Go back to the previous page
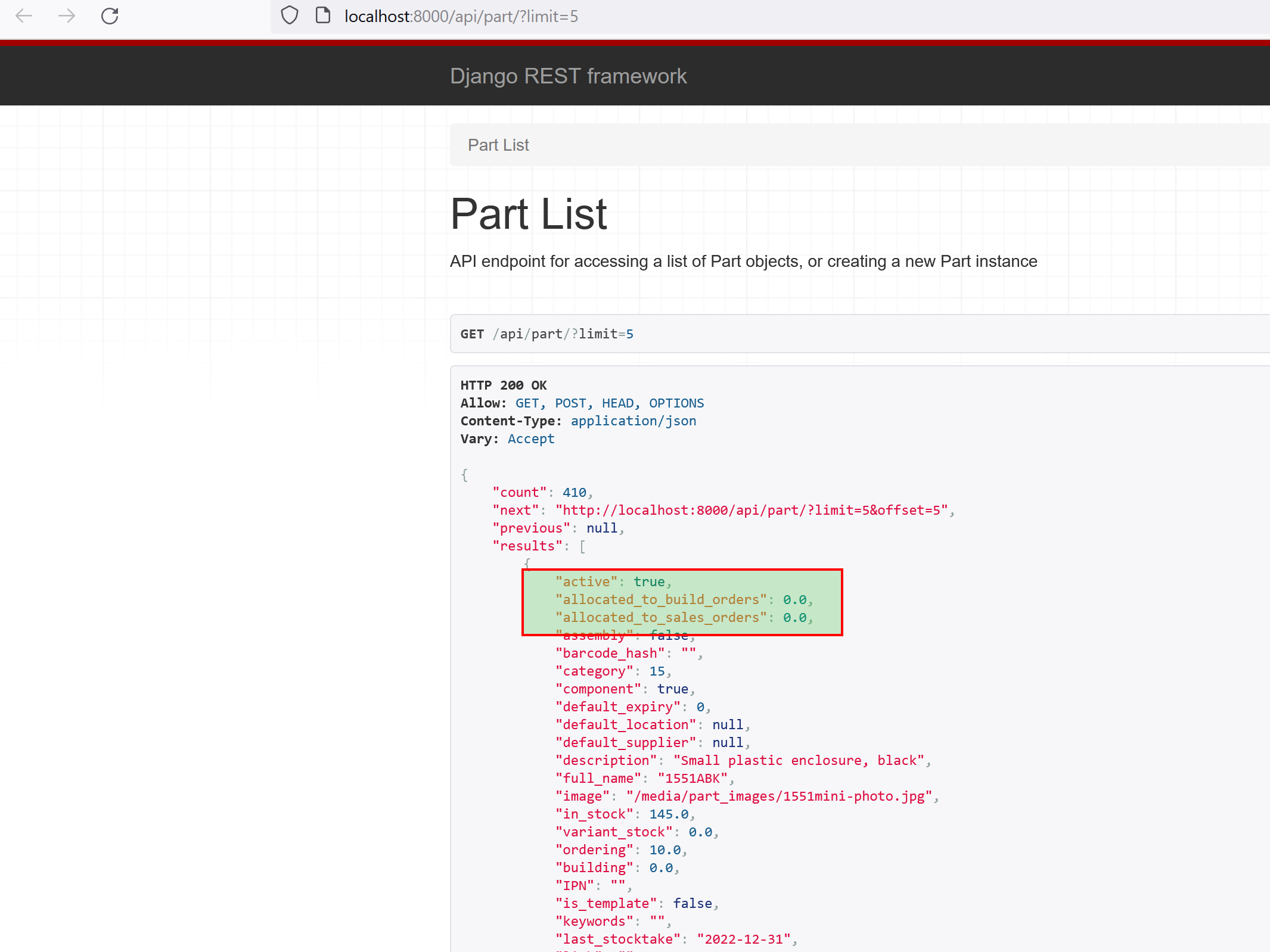The image size is (1270, 952). [x=24, y=16]
